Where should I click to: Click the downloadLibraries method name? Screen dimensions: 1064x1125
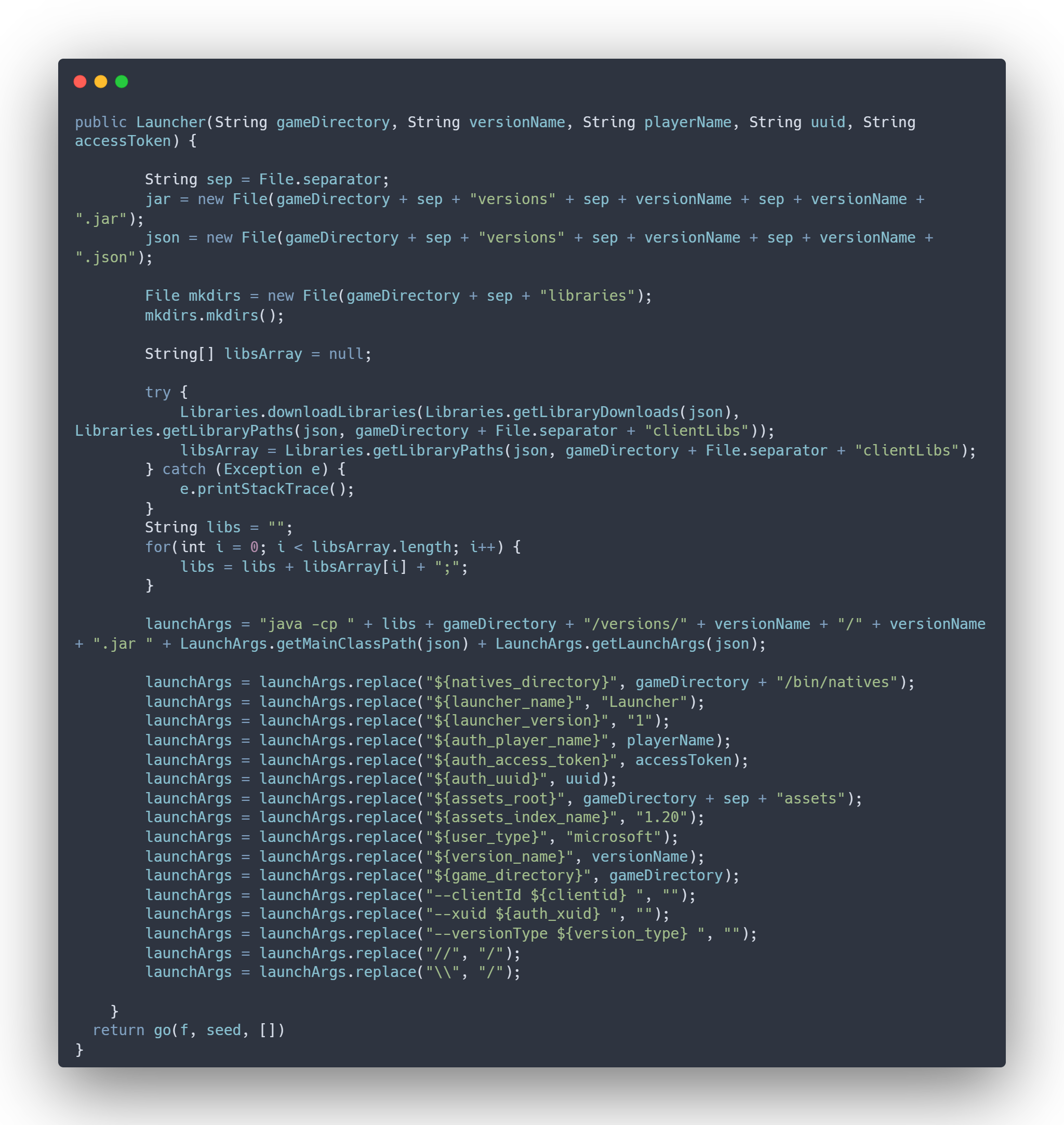341,412
